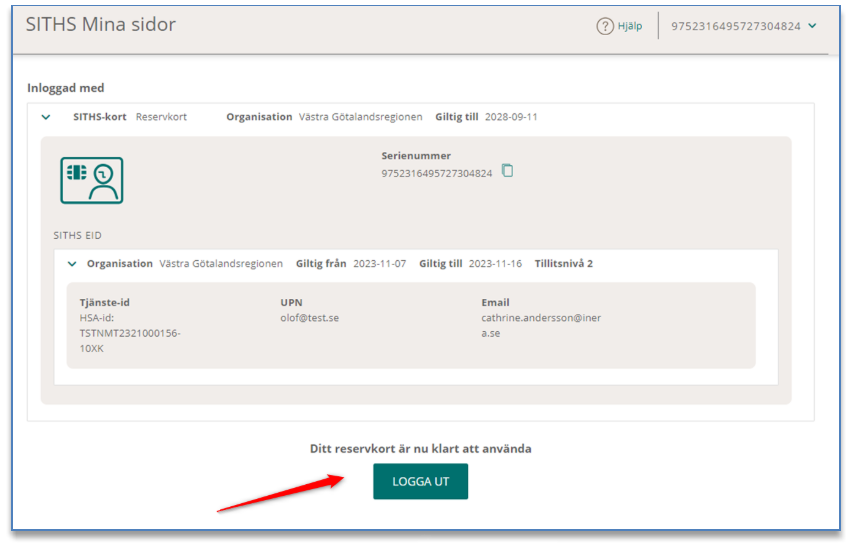The image size is (854, 547).
Task: Click the Inloggad med heading
Action: tap(66, 88)
